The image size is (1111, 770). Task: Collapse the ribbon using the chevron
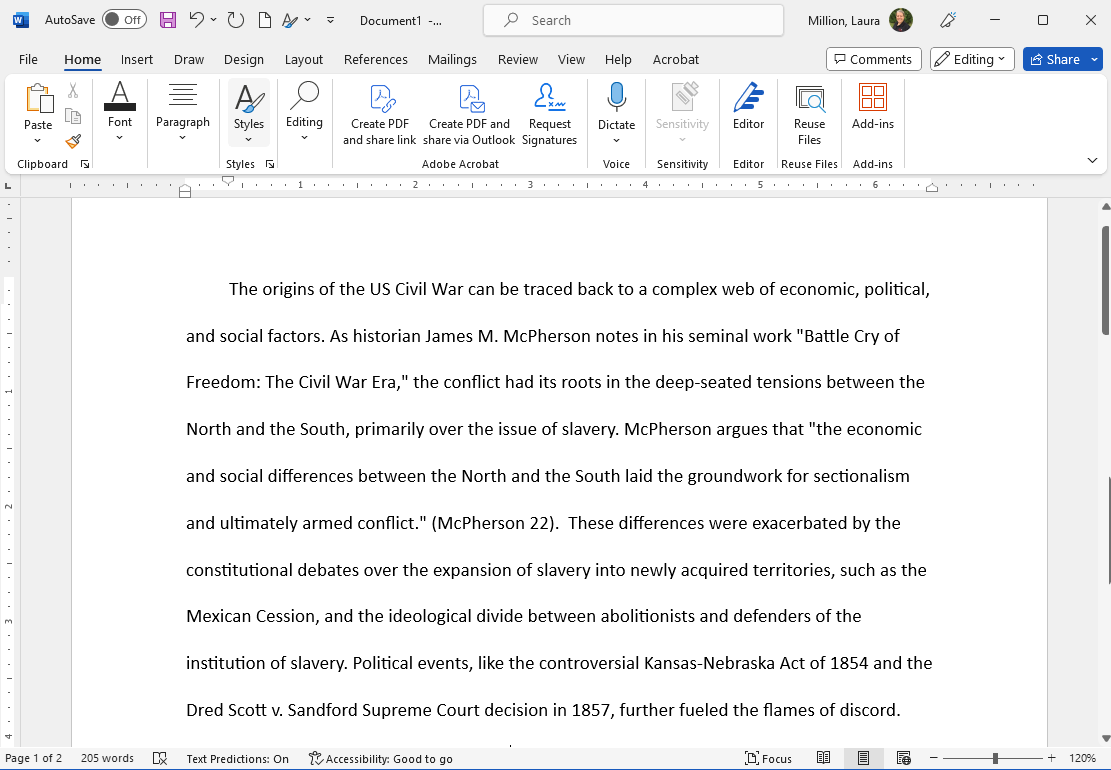coord(1092,160)
